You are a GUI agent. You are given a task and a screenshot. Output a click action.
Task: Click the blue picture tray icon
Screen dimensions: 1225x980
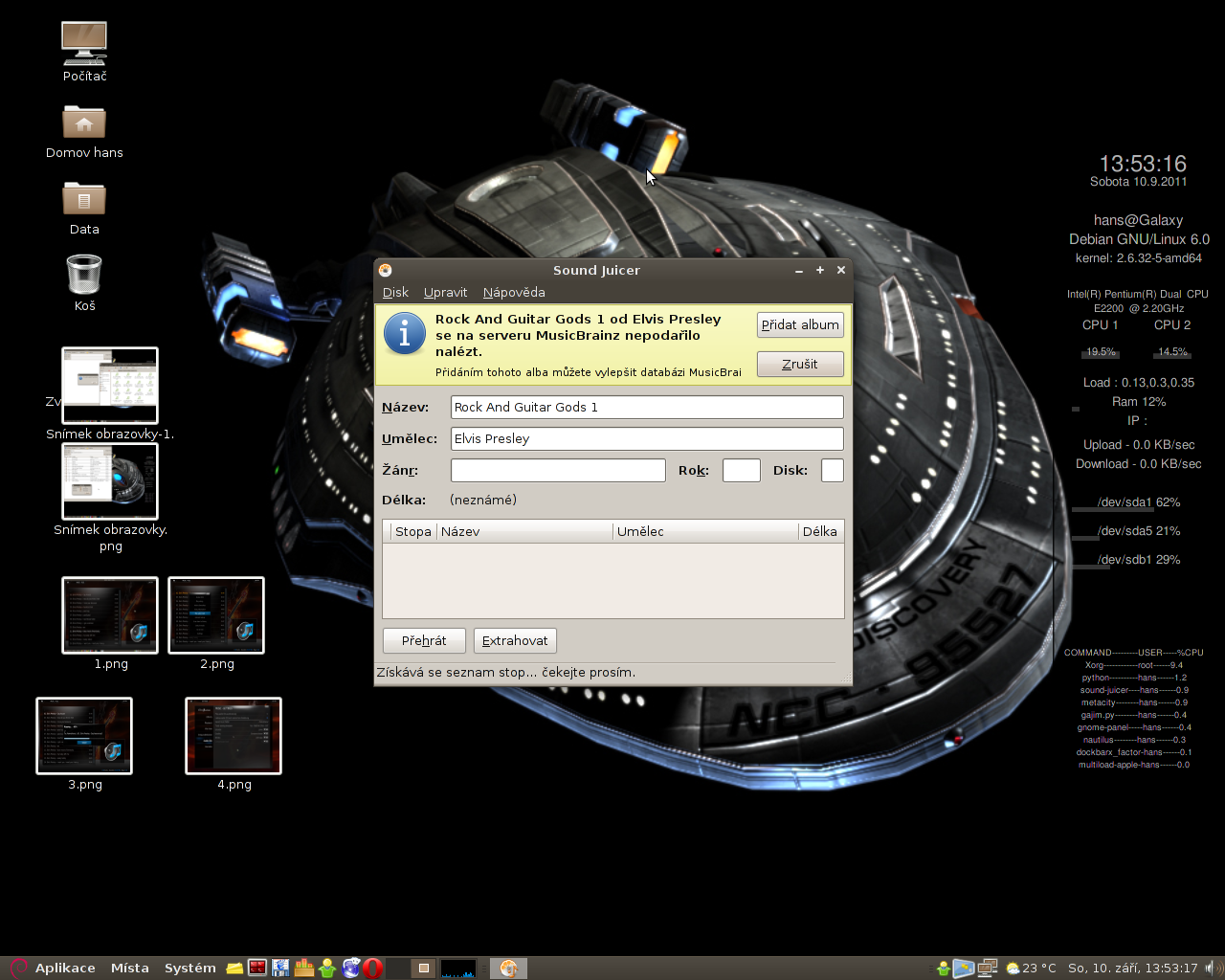964,969
